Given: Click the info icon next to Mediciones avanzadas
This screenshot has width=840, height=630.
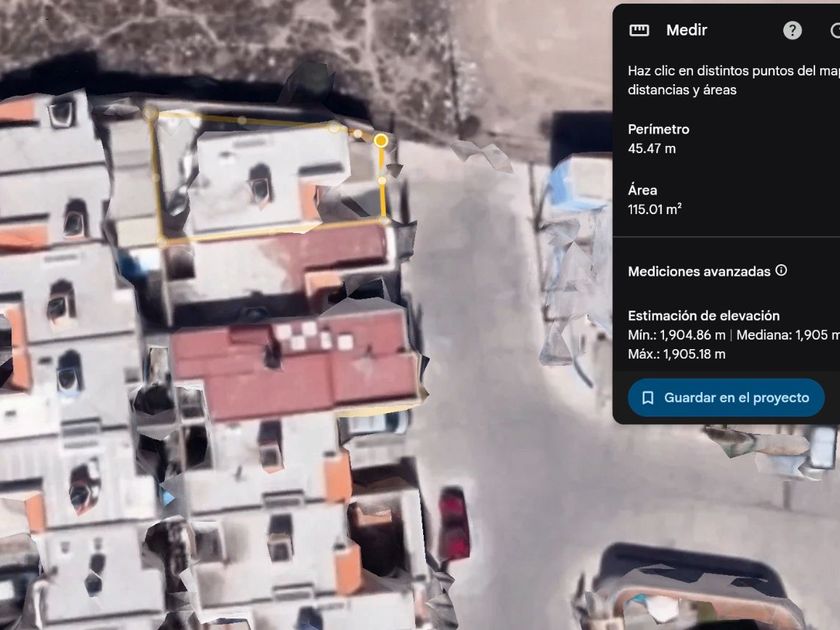Looking at the screenshot, I should (x=781, y=270).
